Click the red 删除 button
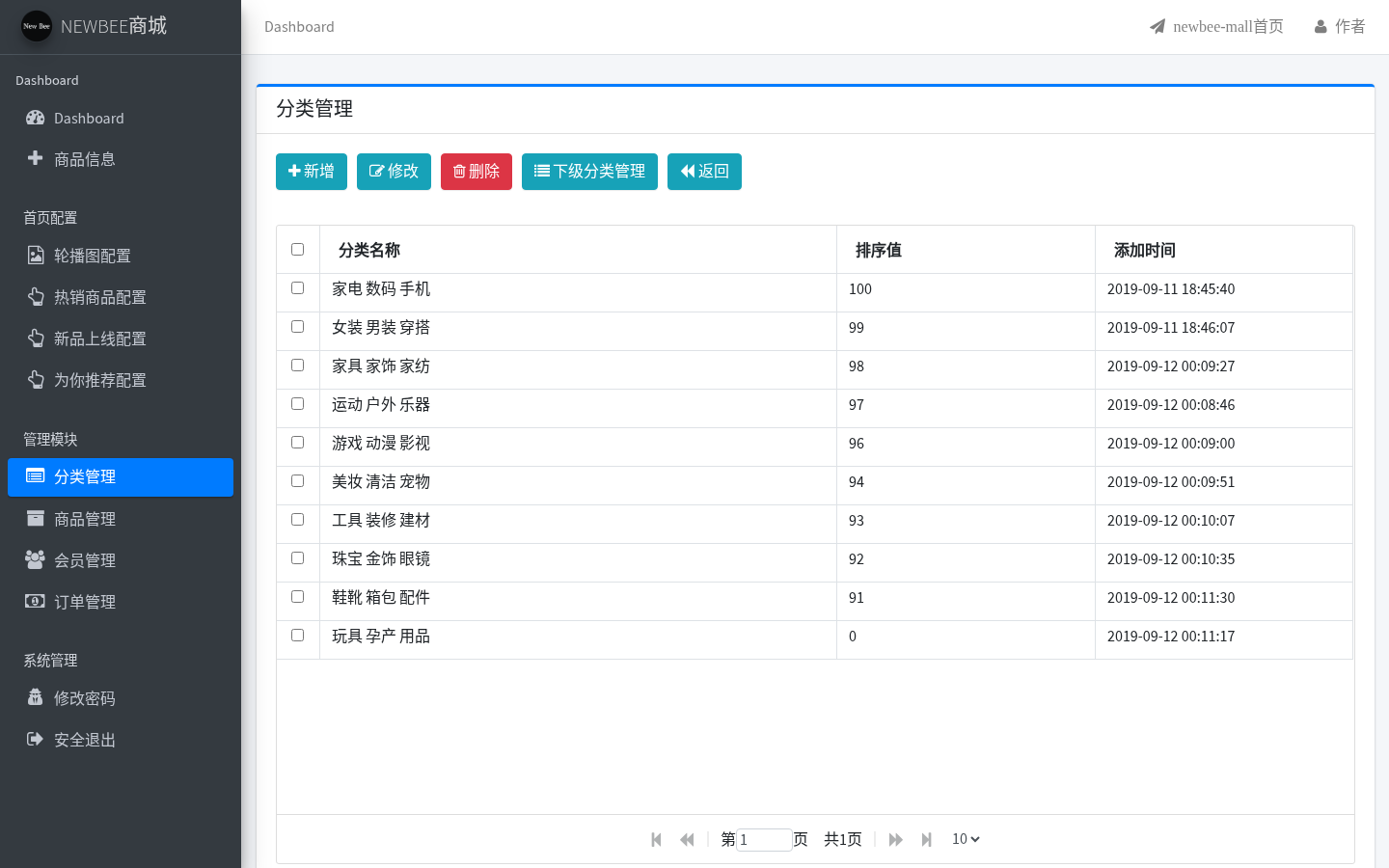Image resolution: width=1389 pixels, height=868 pixels. (x=477, y=172)
